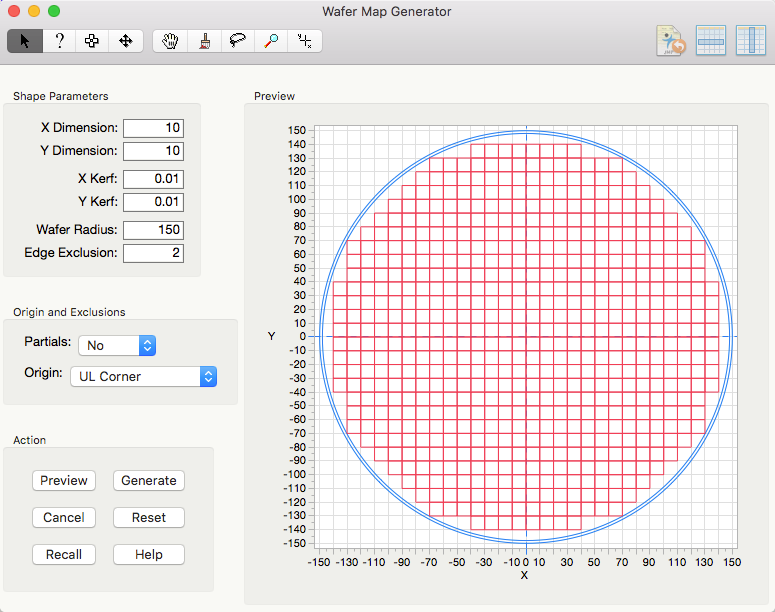Click the Generate button
Image resolution: width=775 pixels, height=612 pixels.
tap(149, 481)
